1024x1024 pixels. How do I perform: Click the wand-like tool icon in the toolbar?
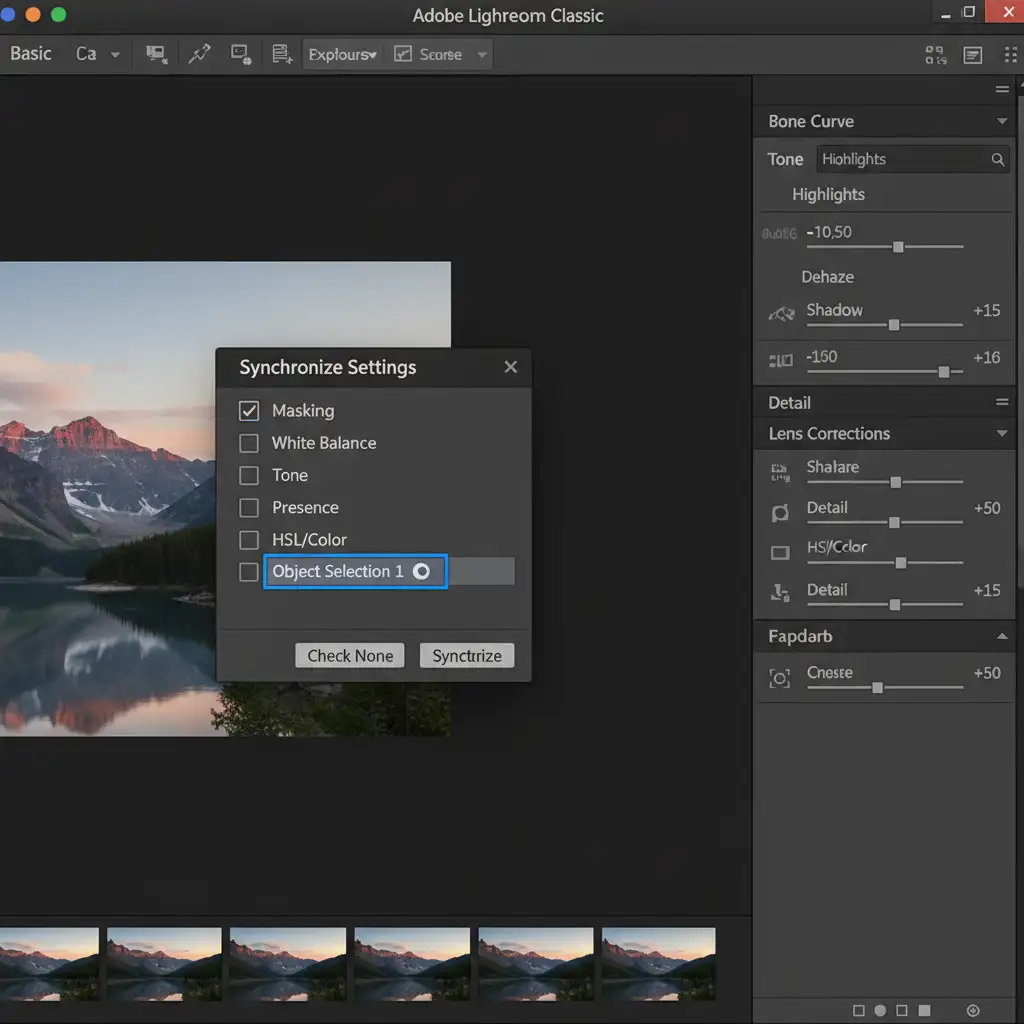point(199,54)
